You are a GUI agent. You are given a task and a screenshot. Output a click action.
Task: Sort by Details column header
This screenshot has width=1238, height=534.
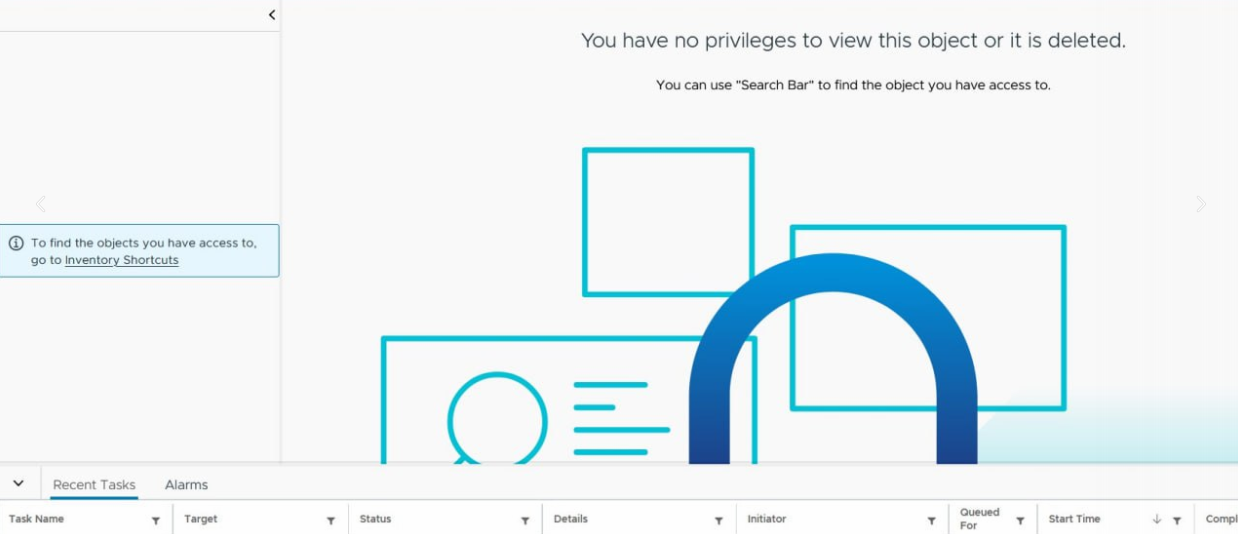[x=571, y=519]
